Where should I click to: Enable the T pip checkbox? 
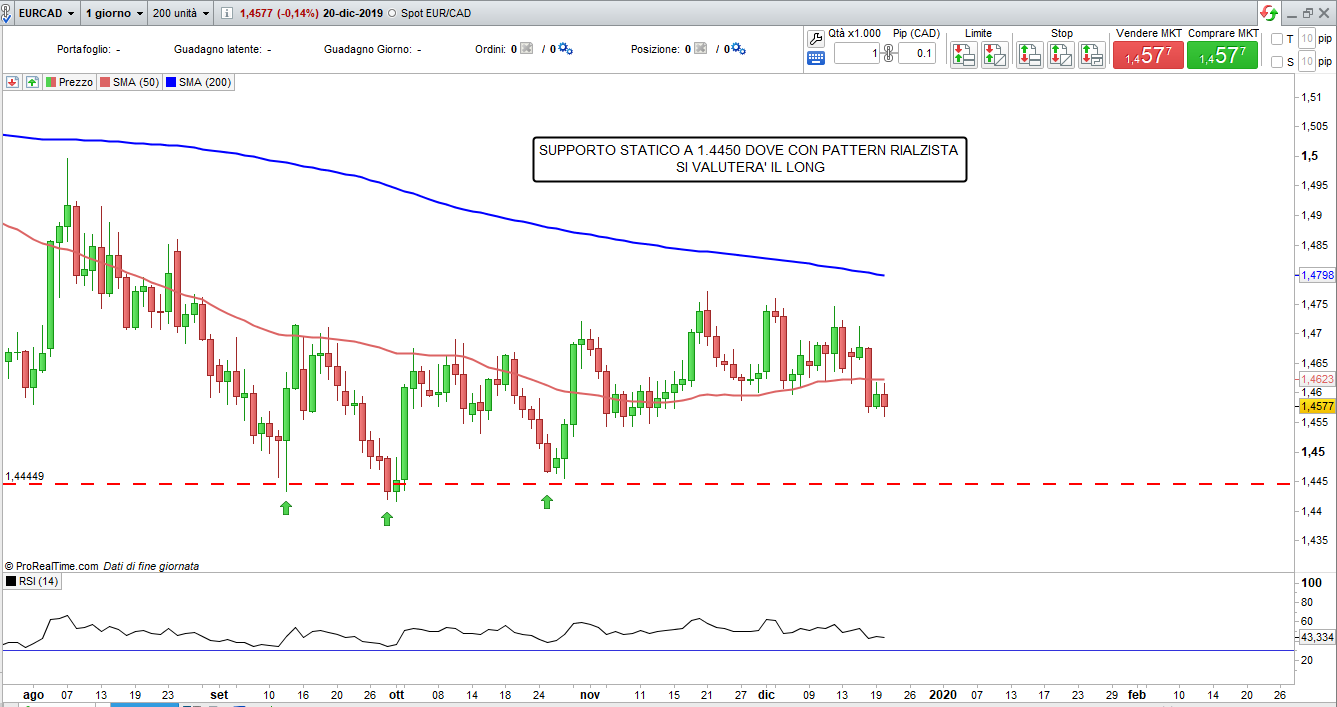[1276, 39]
